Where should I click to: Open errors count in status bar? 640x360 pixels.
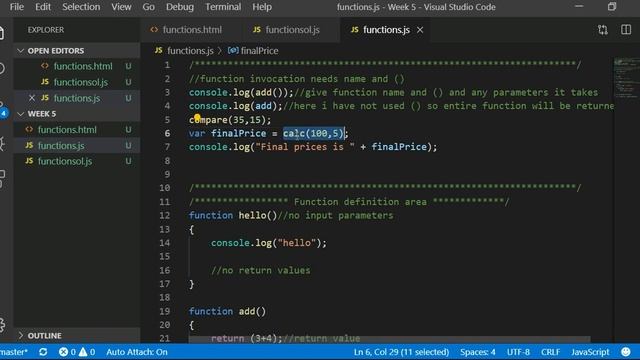coord(68,352)
